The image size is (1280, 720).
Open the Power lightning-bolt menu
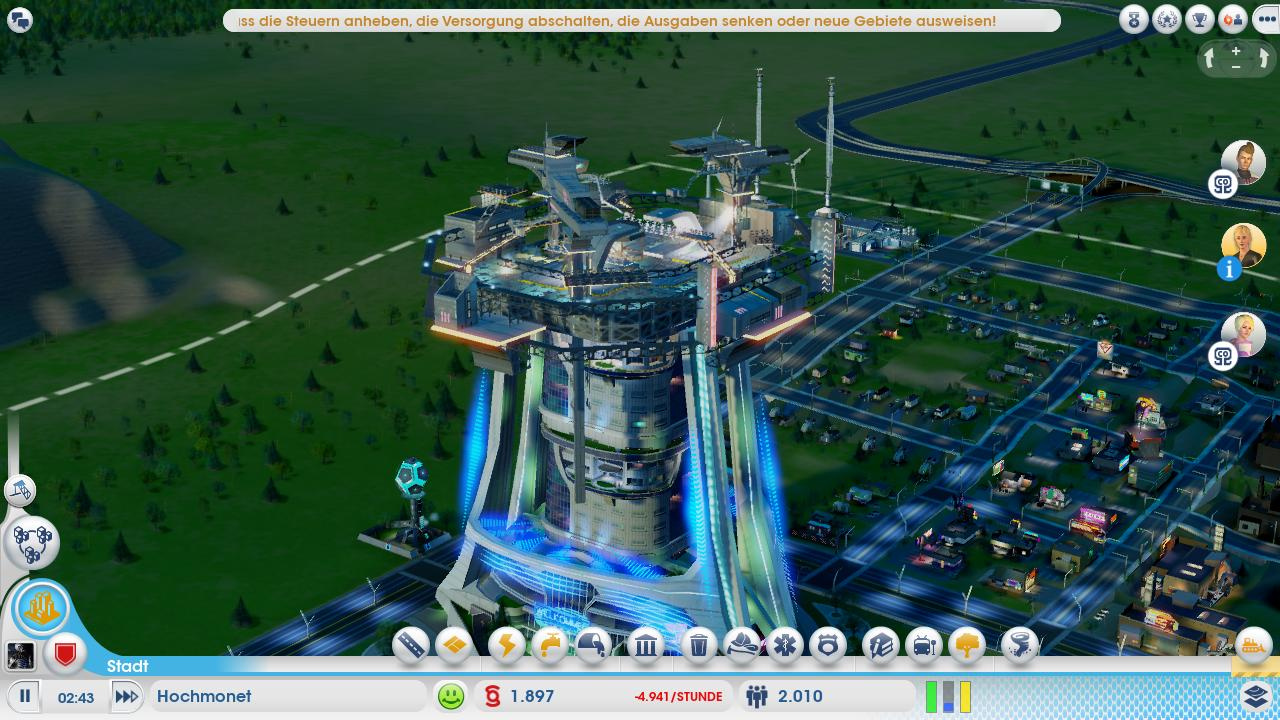[x=507, y=645]
